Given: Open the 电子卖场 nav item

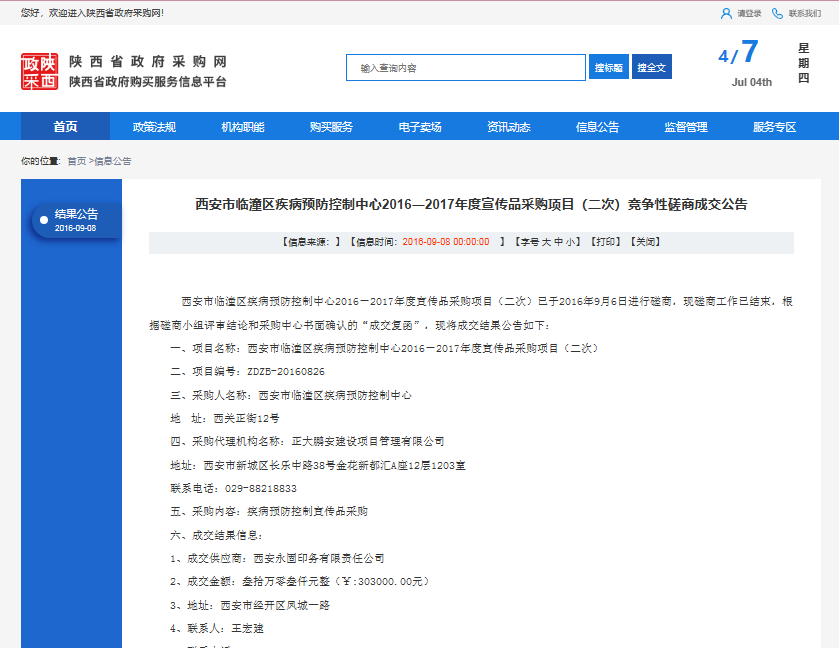Looking at the screenshot, I should [420, 127].
